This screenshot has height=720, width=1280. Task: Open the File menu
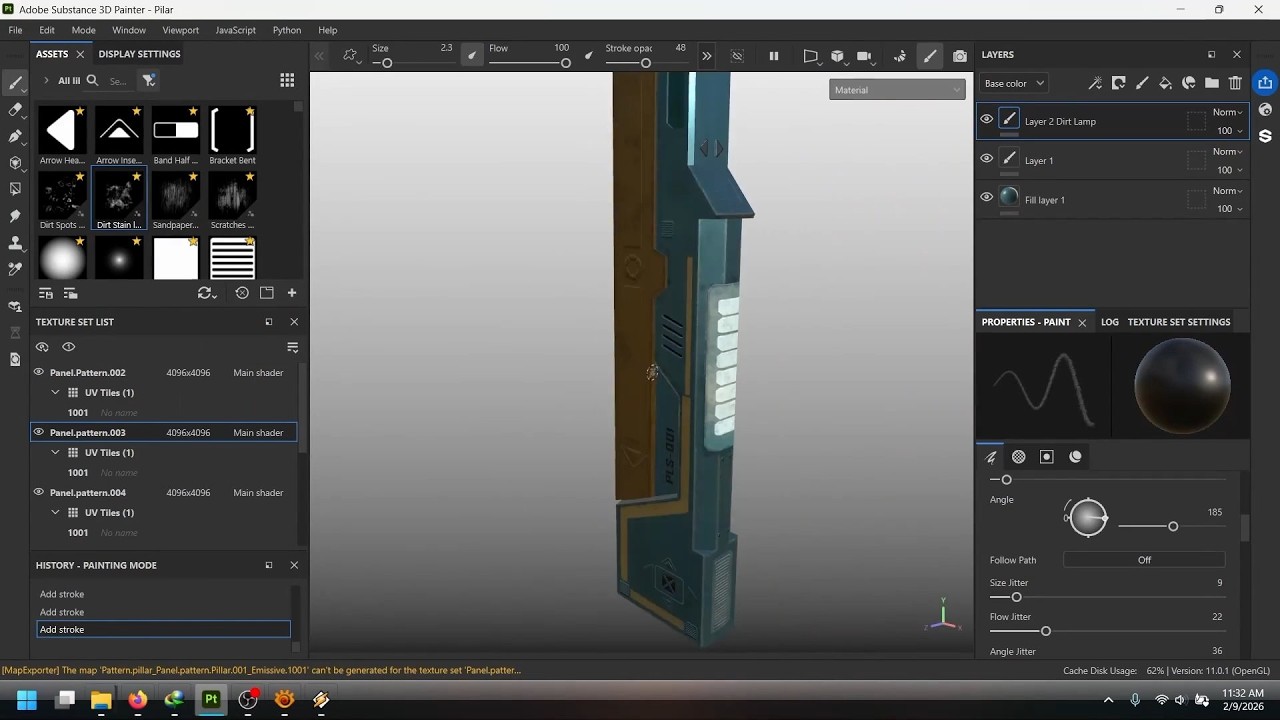tap(15, 30)
